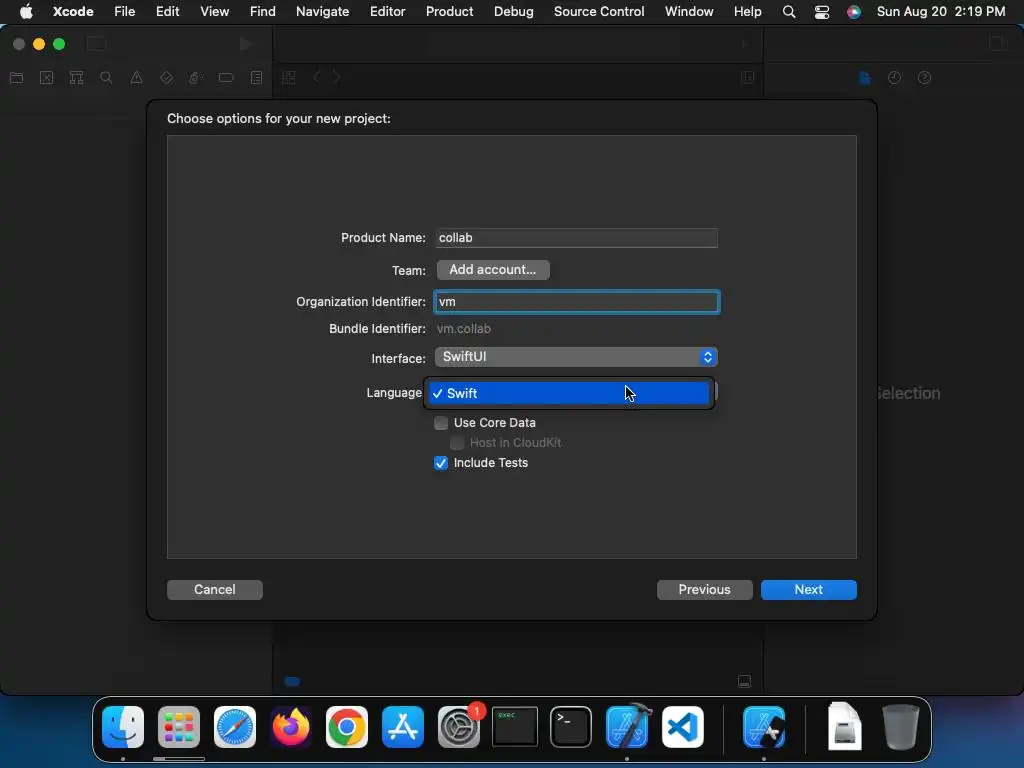This screenshot has height=768, width=1024.
Task: Open Safari from the Dock
Action: (x=234, y=727)
